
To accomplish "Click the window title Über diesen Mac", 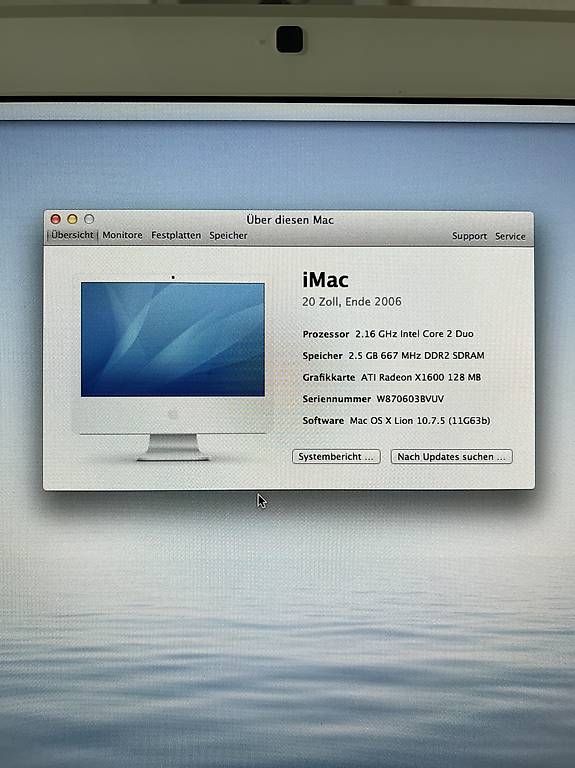I will point(290,220).
